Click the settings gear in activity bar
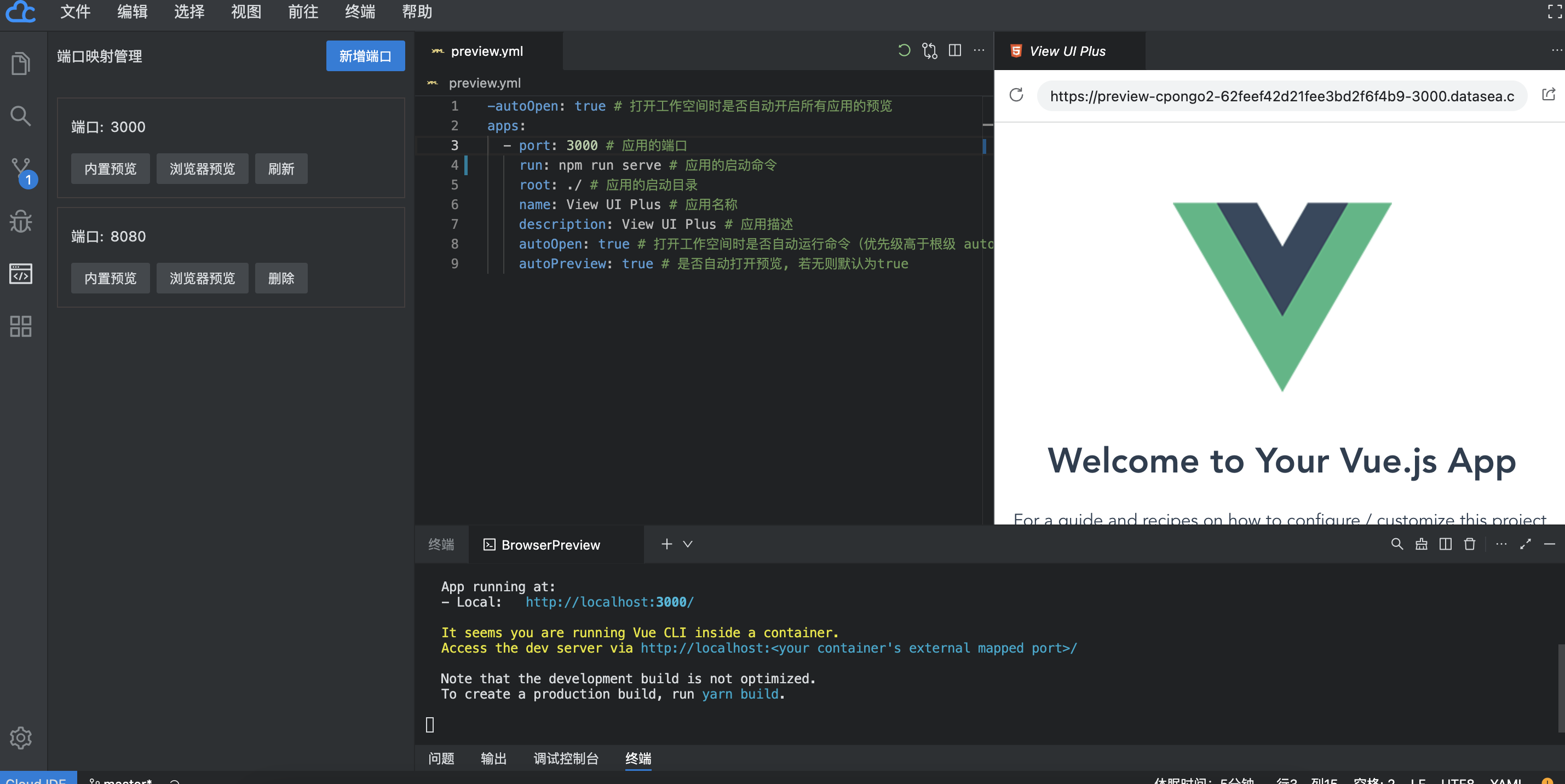The image size is (1565, 784). tap(21, 737)
